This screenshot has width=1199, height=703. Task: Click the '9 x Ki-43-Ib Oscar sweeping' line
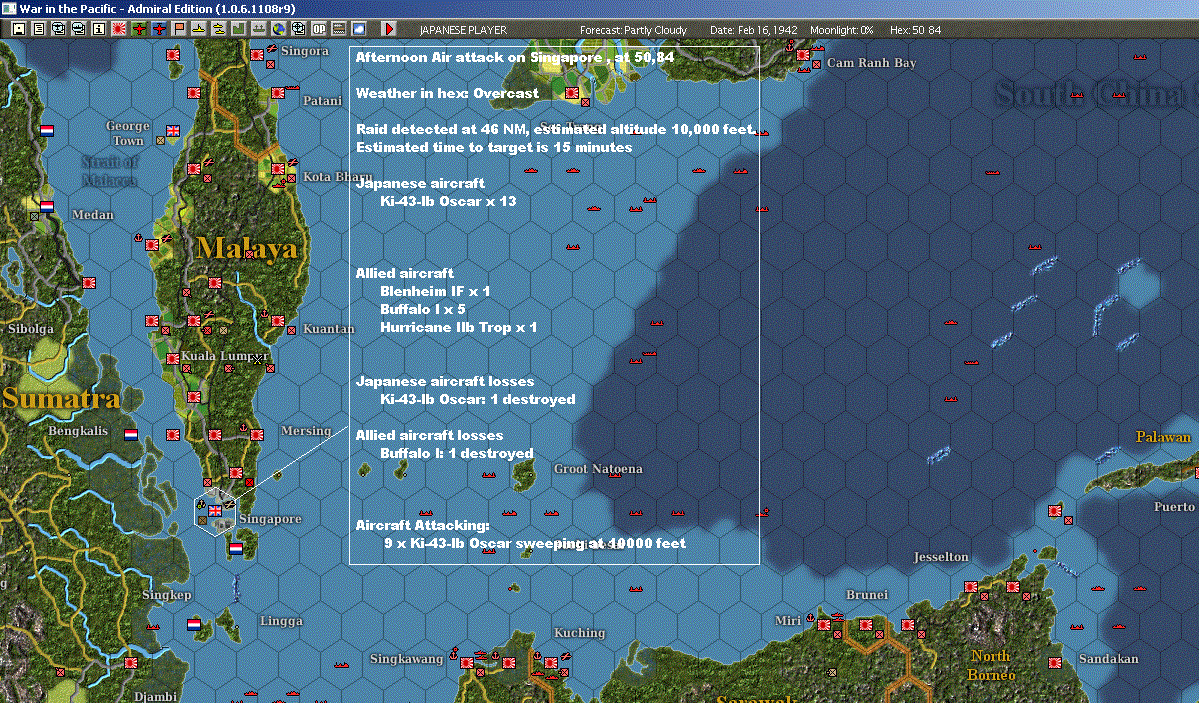click(x=535, y=543)
